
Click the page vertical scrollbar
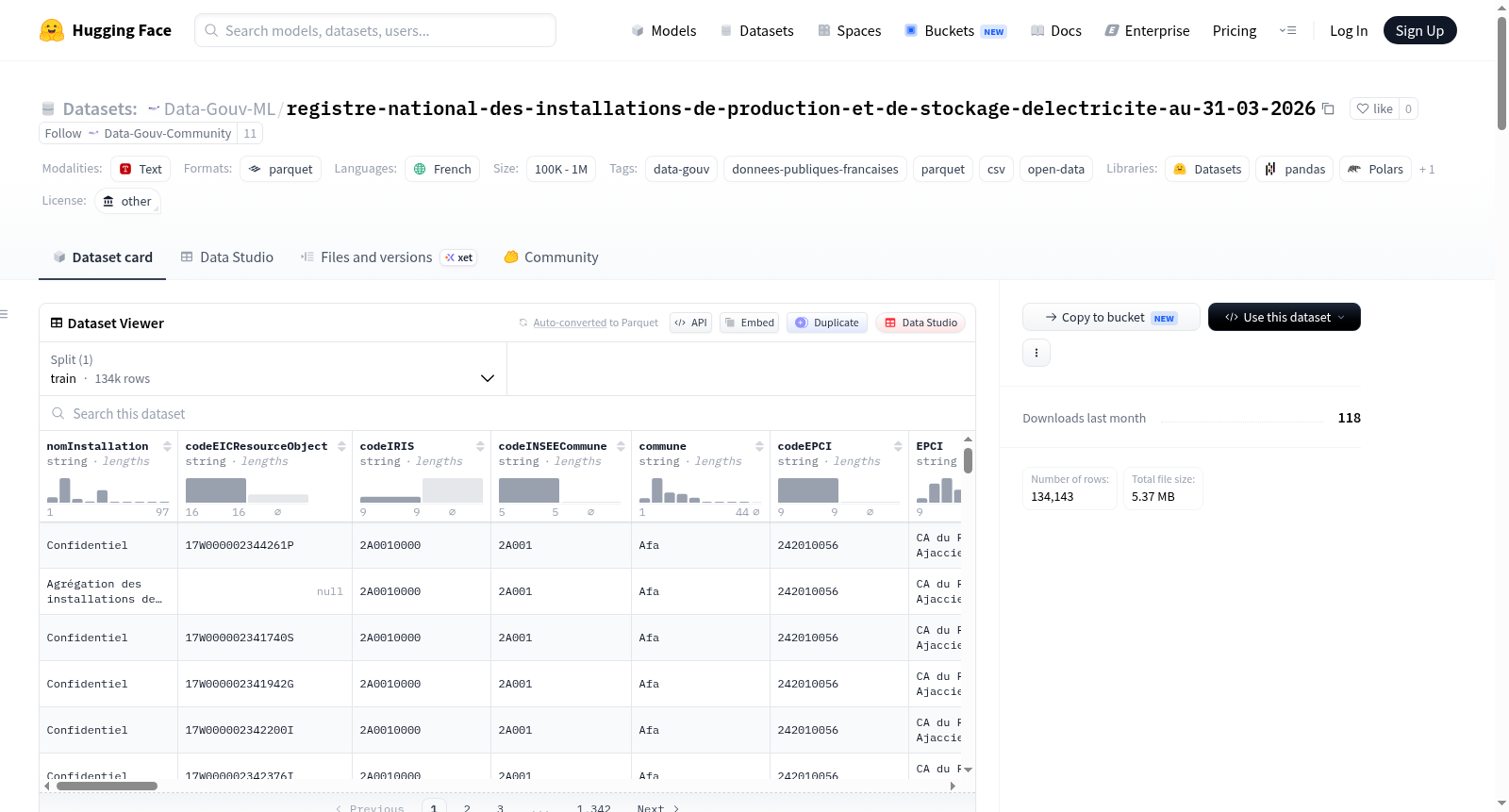(x=1501, y=74)
